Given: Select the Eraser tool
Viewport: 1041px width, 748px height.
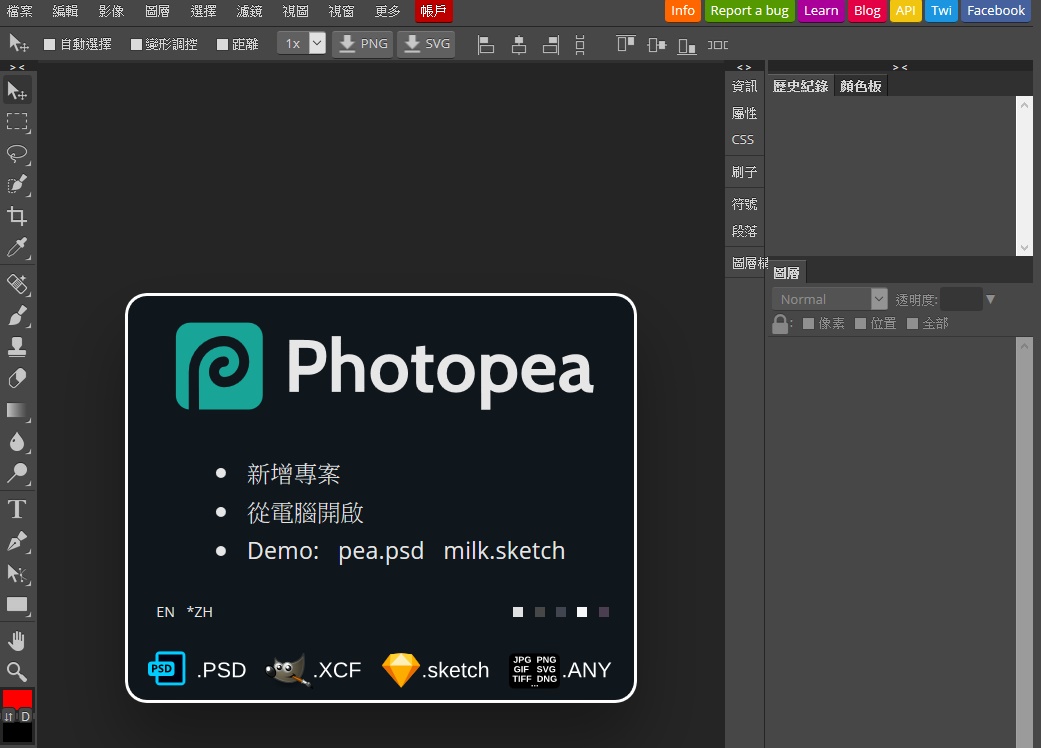Looking at the screenshot, I should (x=17, y=378).
